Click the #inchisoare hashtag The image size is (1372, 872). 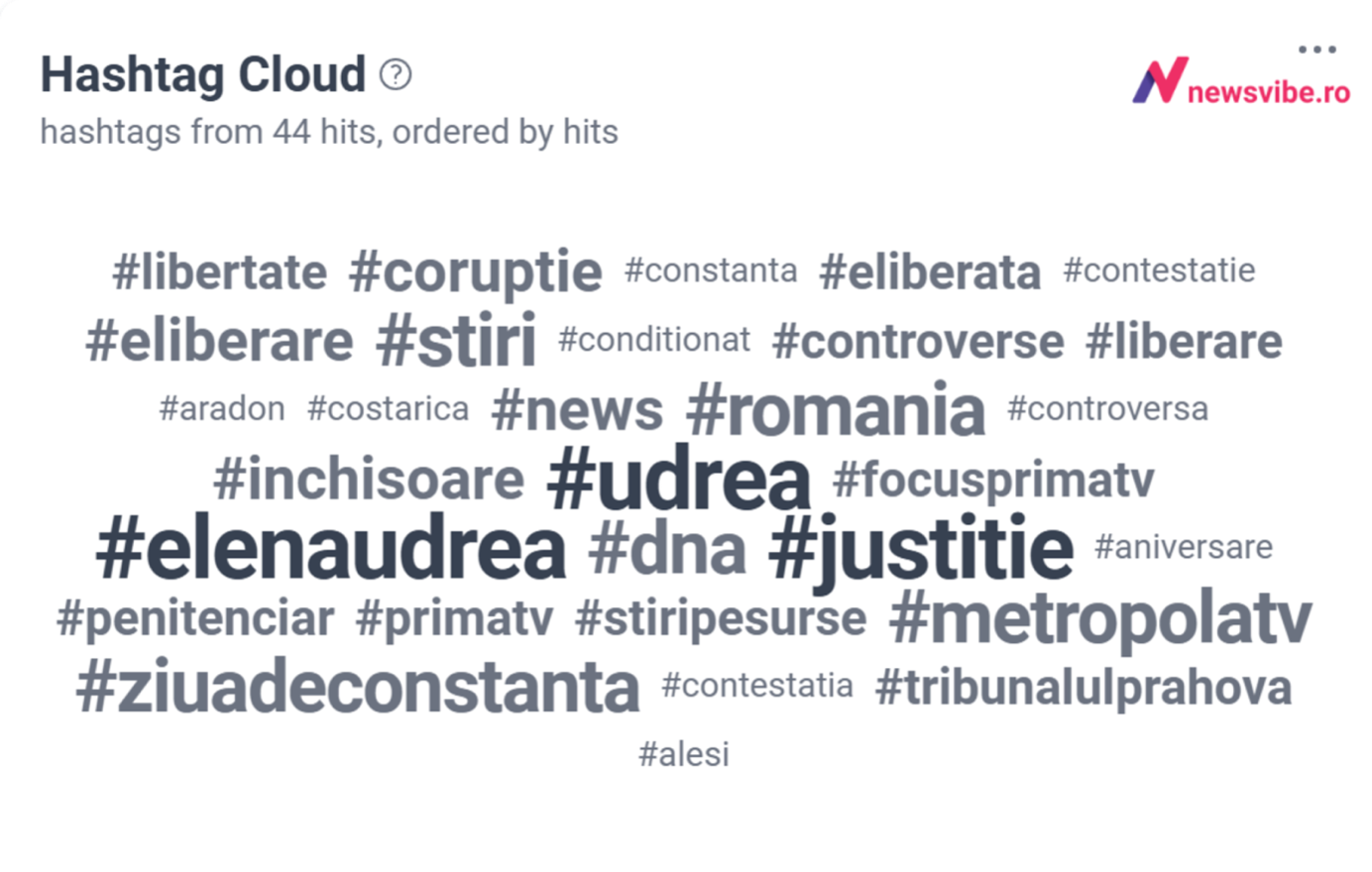(x=369, y=480)
